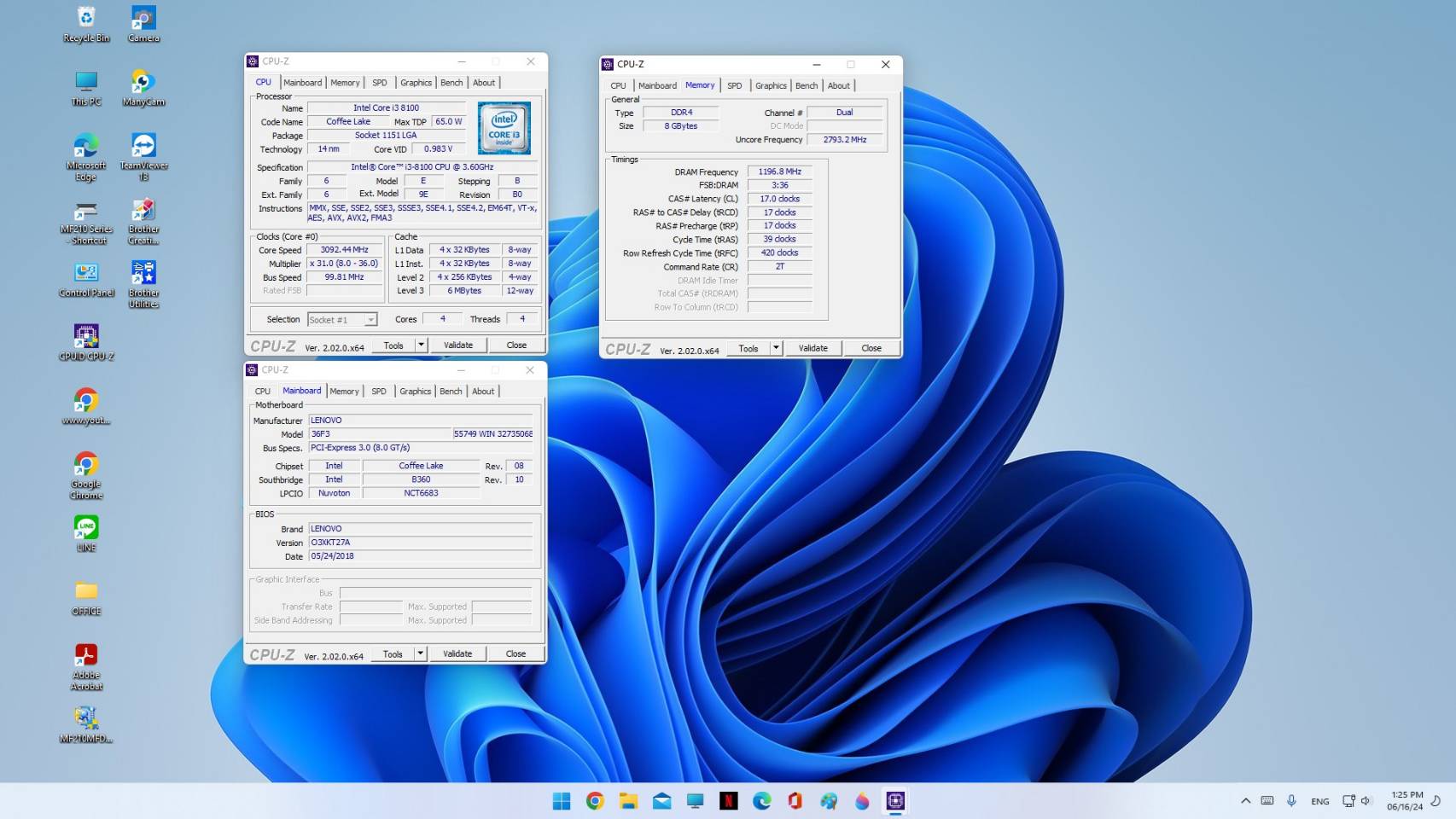This screenshot has height=819, width=1456.
Task: Expand Tools dropdown arrow in the CPU window
Action: pos(421,345)
